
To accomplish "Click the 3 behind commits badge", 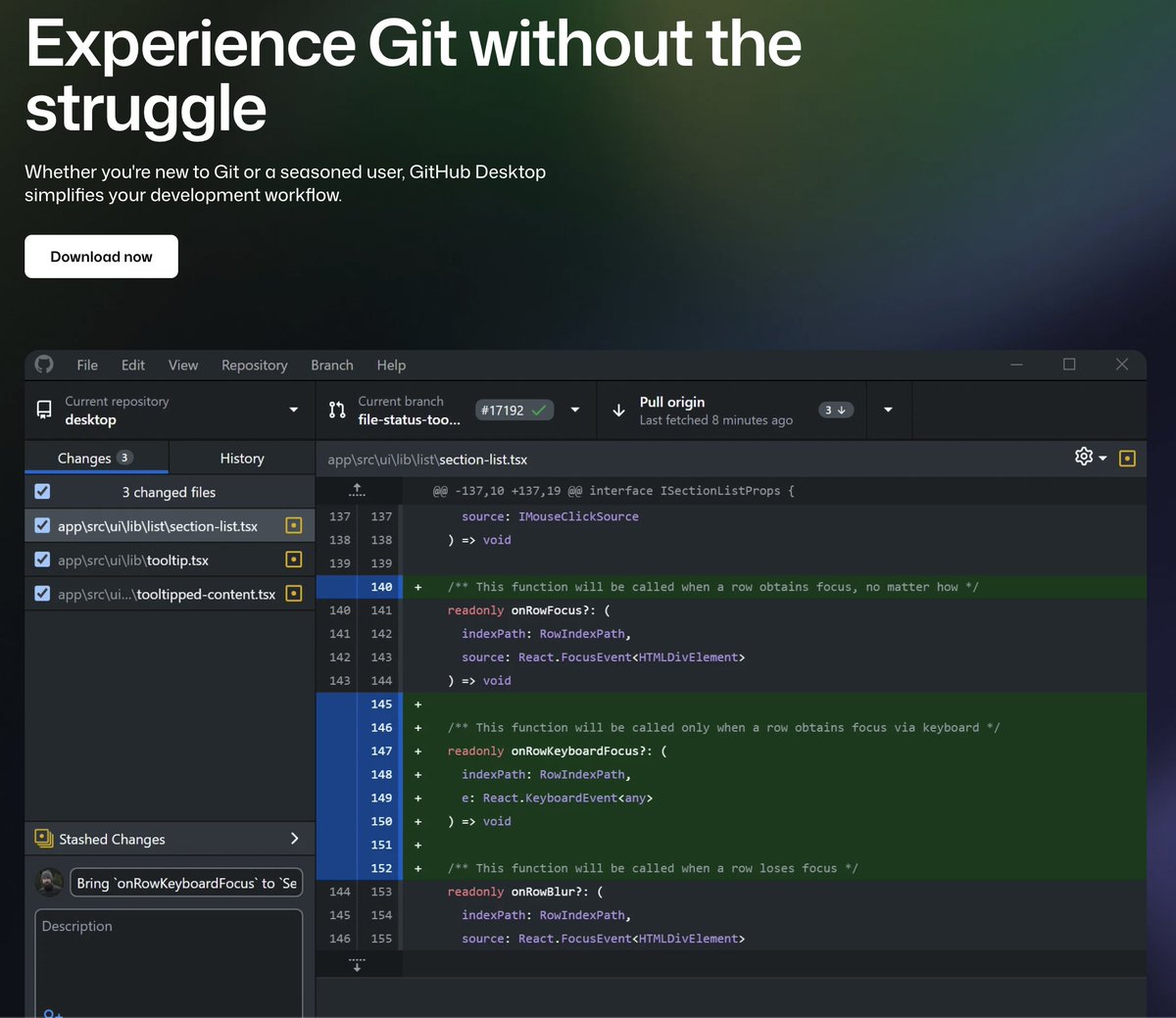I will [836, 411].
